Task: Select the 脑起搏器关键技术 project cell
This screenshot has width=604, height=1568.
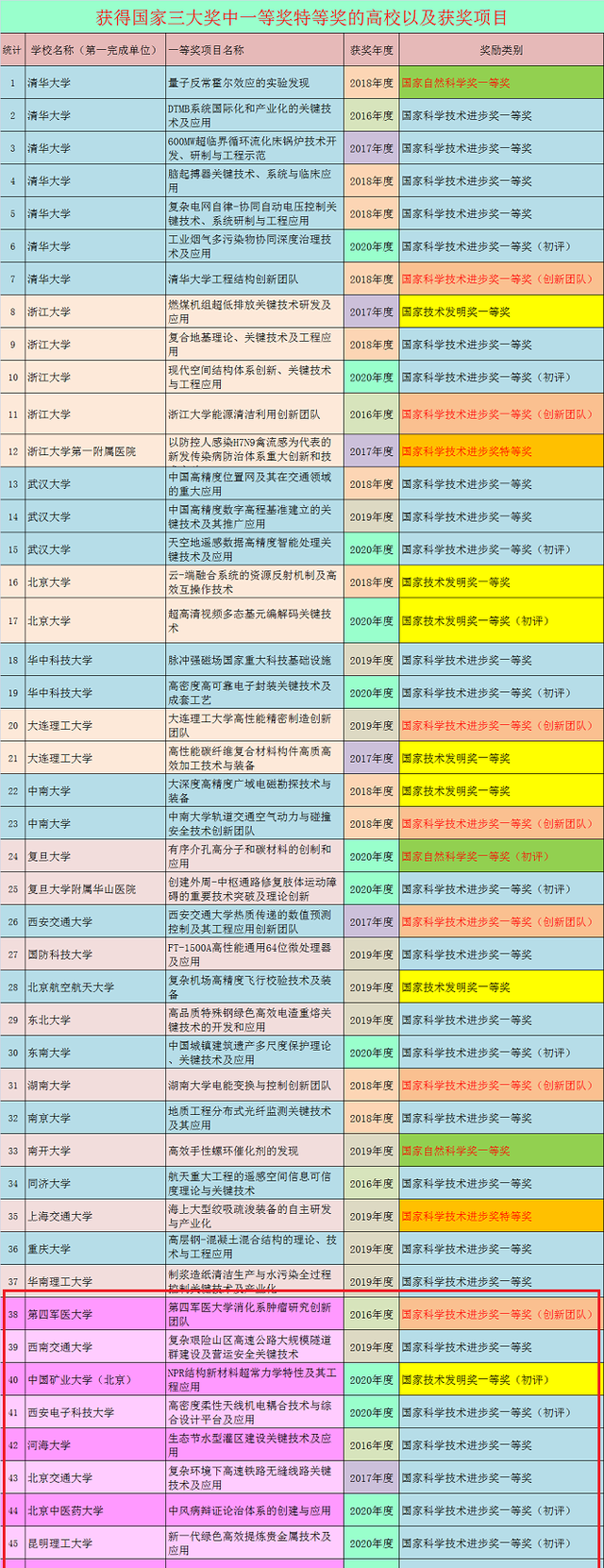Action: [255, 181]
